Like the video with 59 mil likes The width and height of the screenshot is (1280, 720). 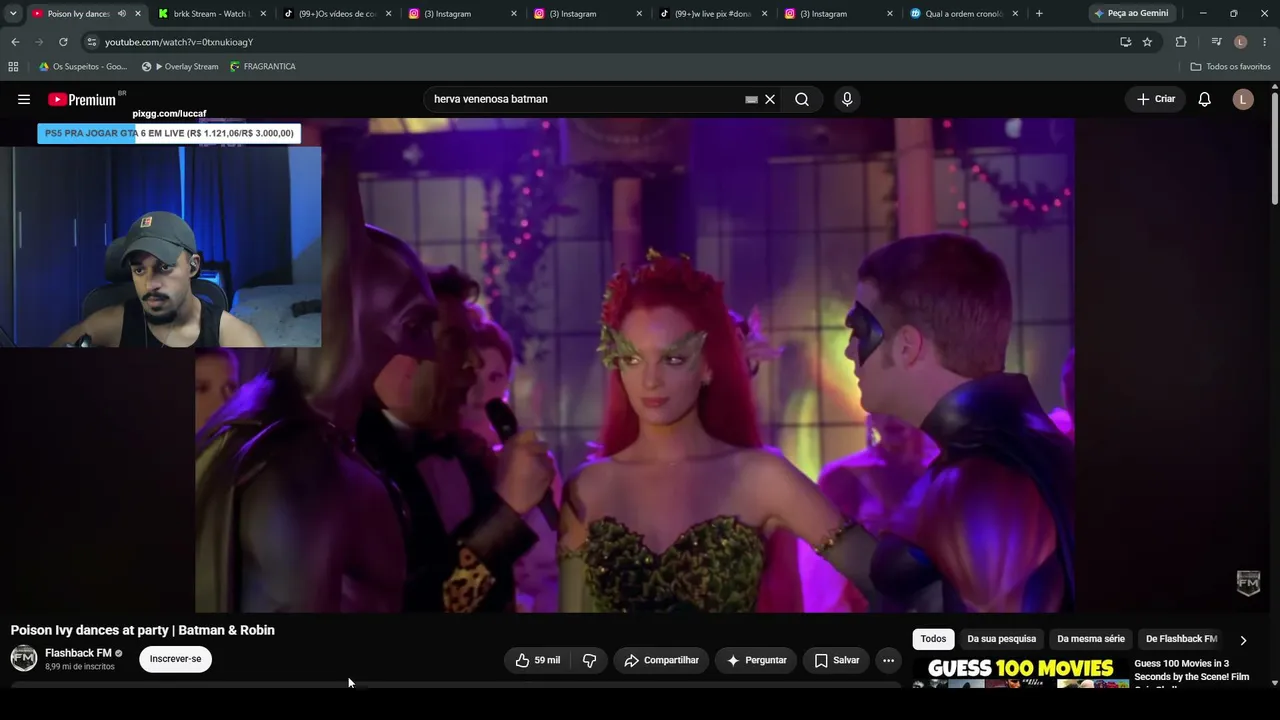point(538,660)
